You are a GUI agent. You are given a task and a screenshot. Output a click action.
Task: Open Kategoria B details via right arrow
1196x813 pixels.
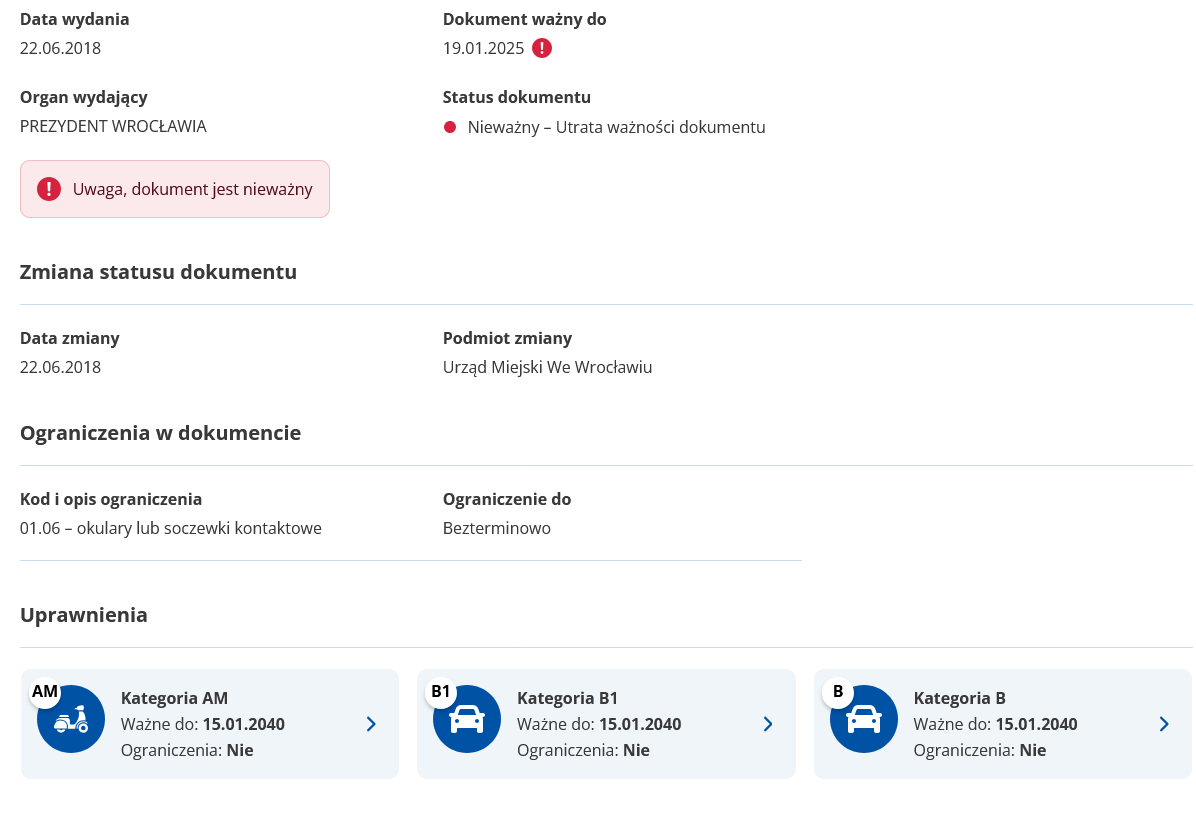[x=1164, y=724]
